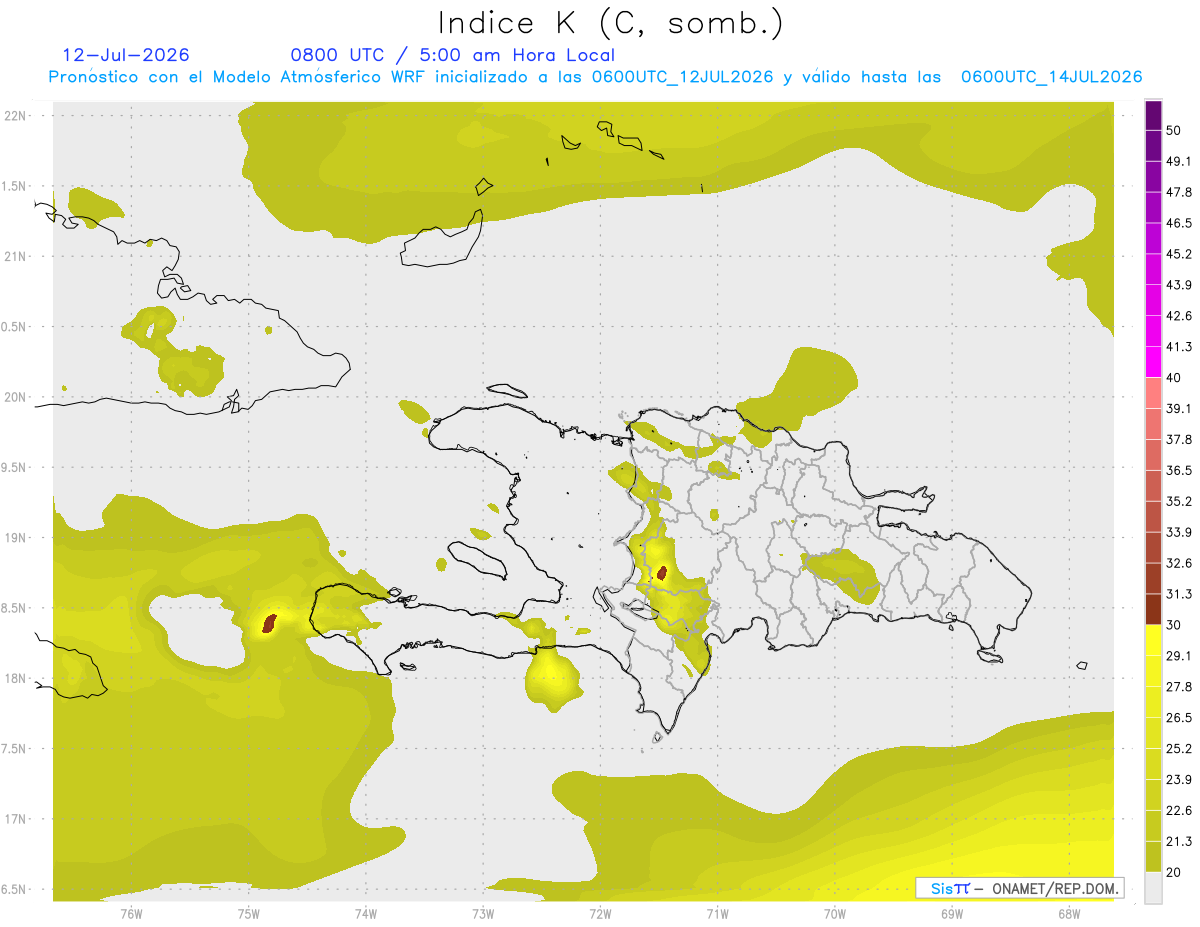Click the colorbar value 20
The image size is (1200, 927).
click(1174, 873)
